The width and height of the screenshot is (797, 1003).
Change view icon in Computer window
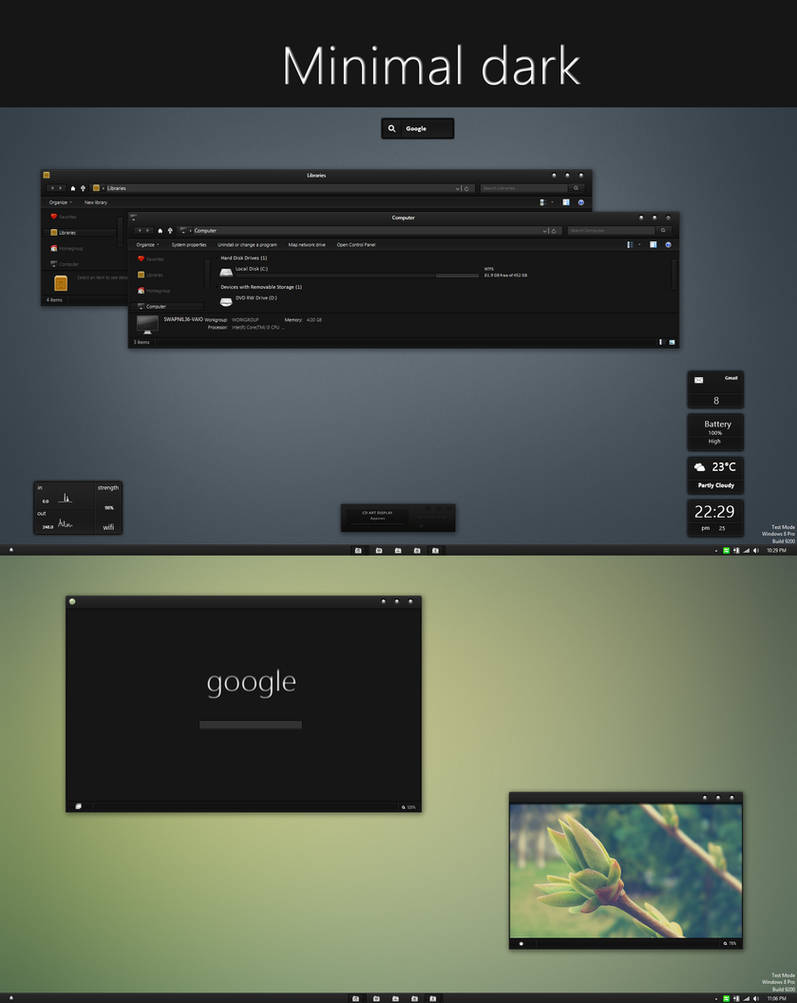click(x=630, y=244)
